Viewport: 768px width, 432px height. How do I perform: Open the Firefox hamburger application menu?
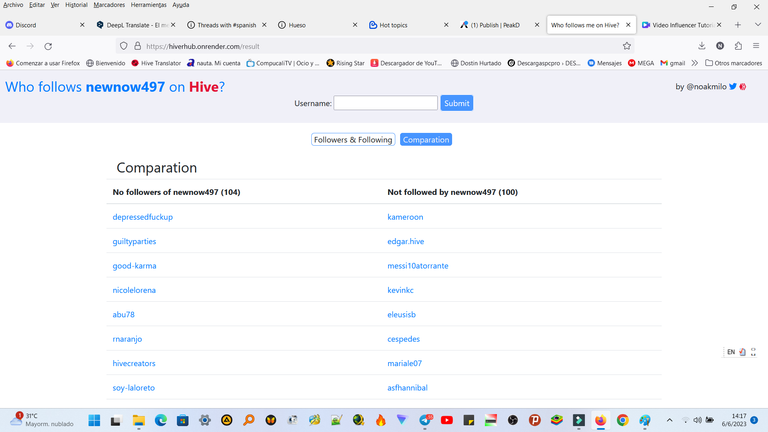pyautogui.click(x=755, y=46)
